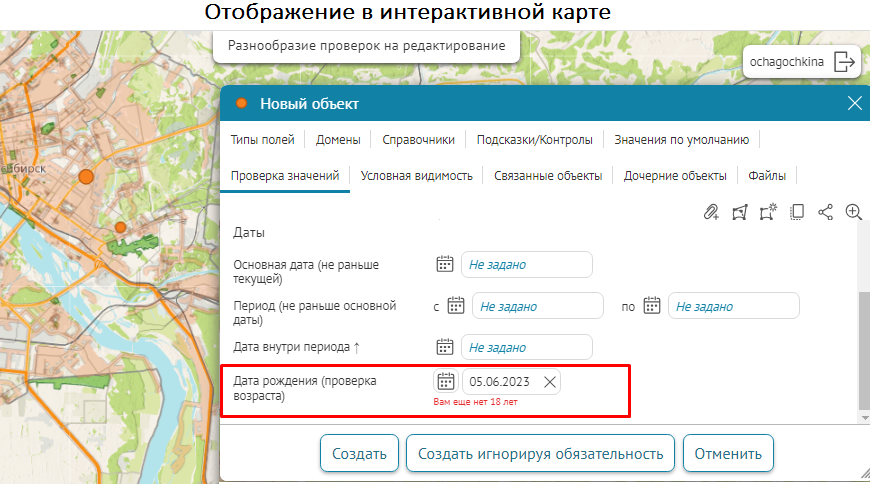Click the create new geometry icon
Screen dimensions: 872x484
coord(768,212)
